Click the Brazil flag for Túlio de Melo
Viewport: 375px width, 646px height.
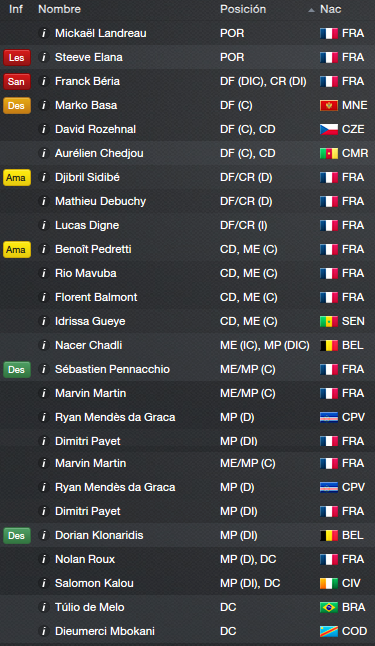pyautogui.click(x=329, y=607)
